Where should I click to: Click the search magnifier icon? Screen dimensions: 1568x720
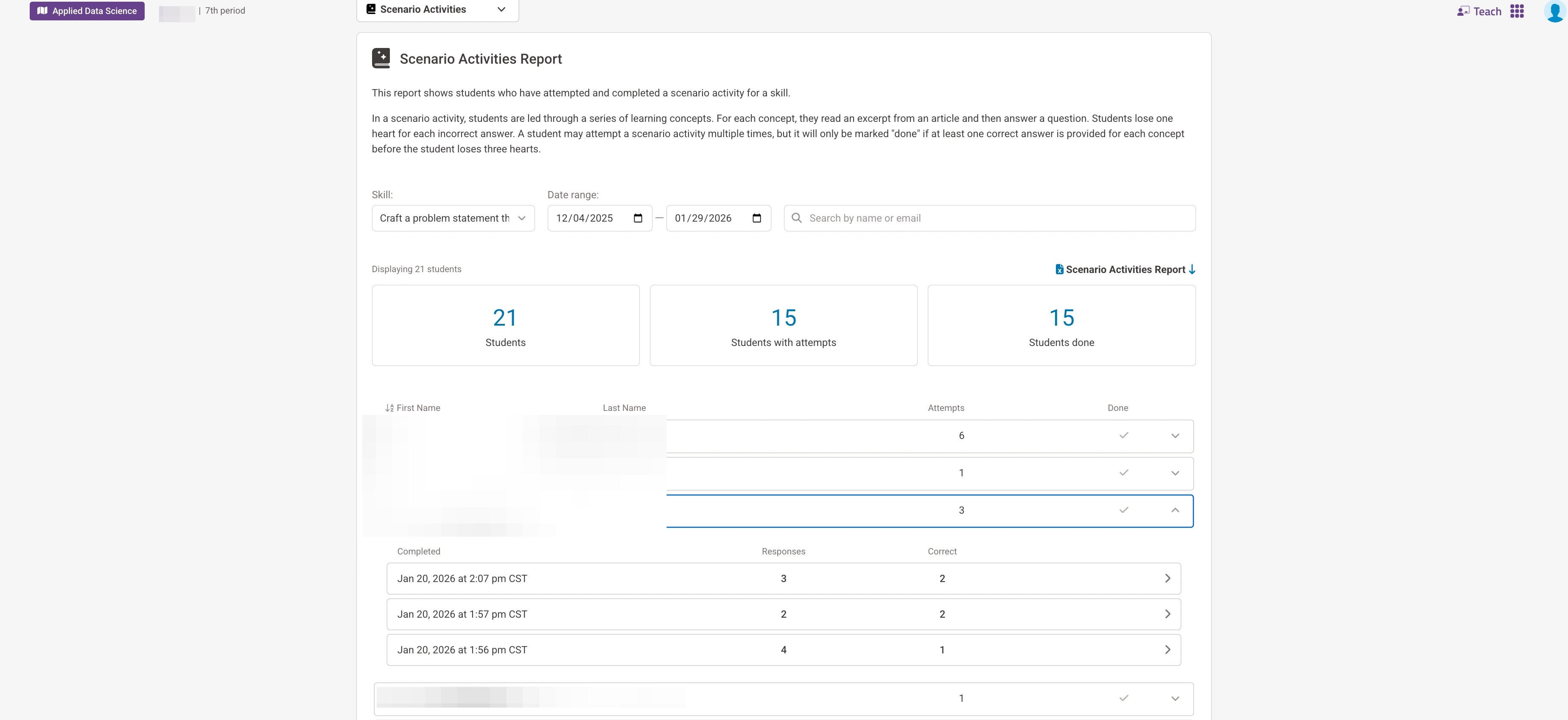796,218
